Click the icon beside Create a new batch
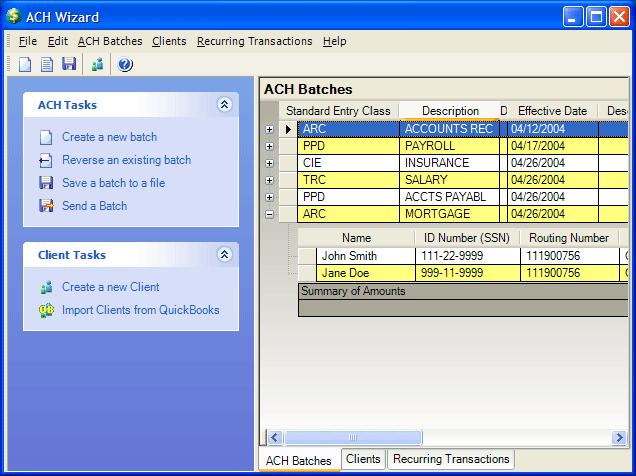This screenshot has width=636, height=476. pyautogui.click(x=46, y=137)
